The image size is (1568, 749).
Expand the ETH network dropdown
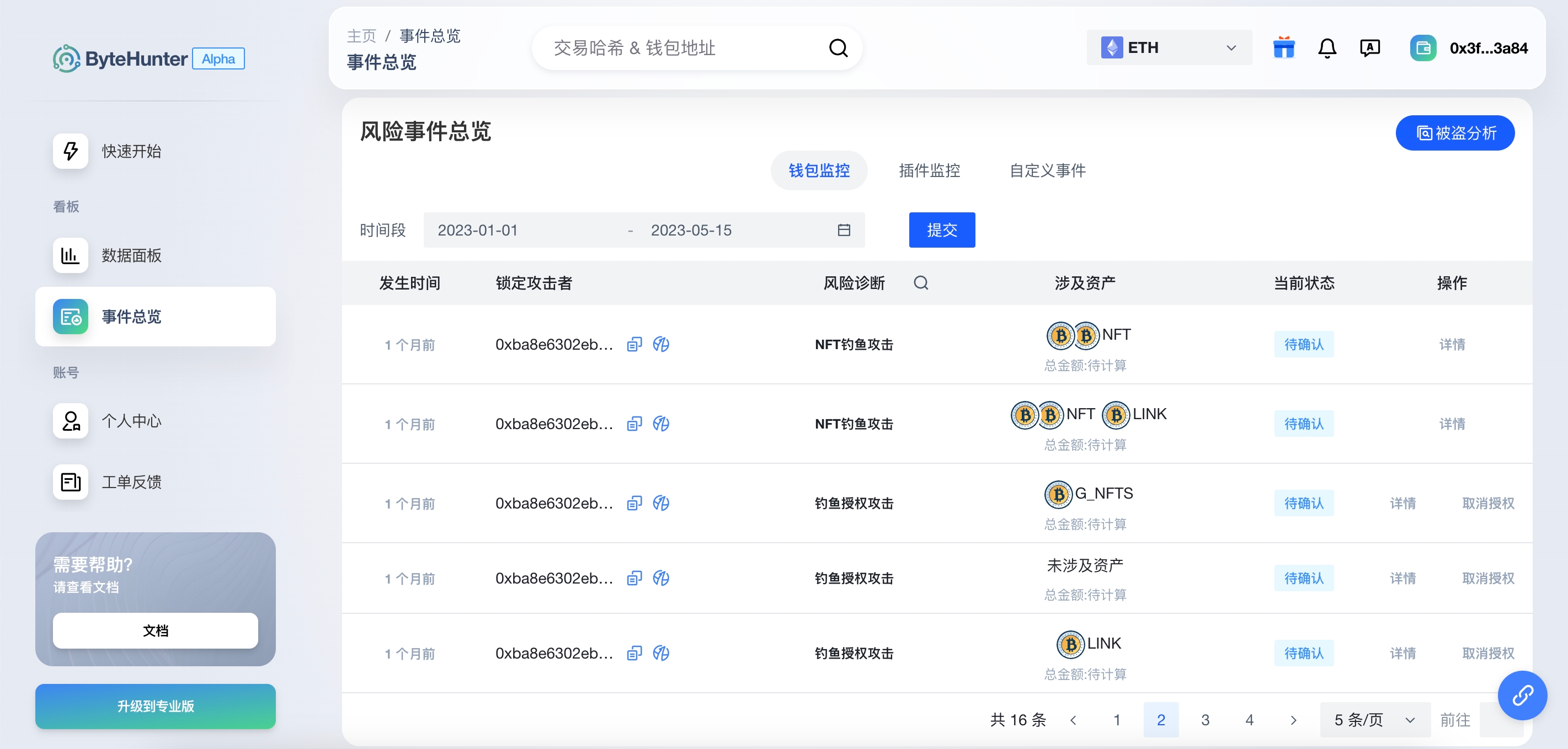pos(1169,47)
